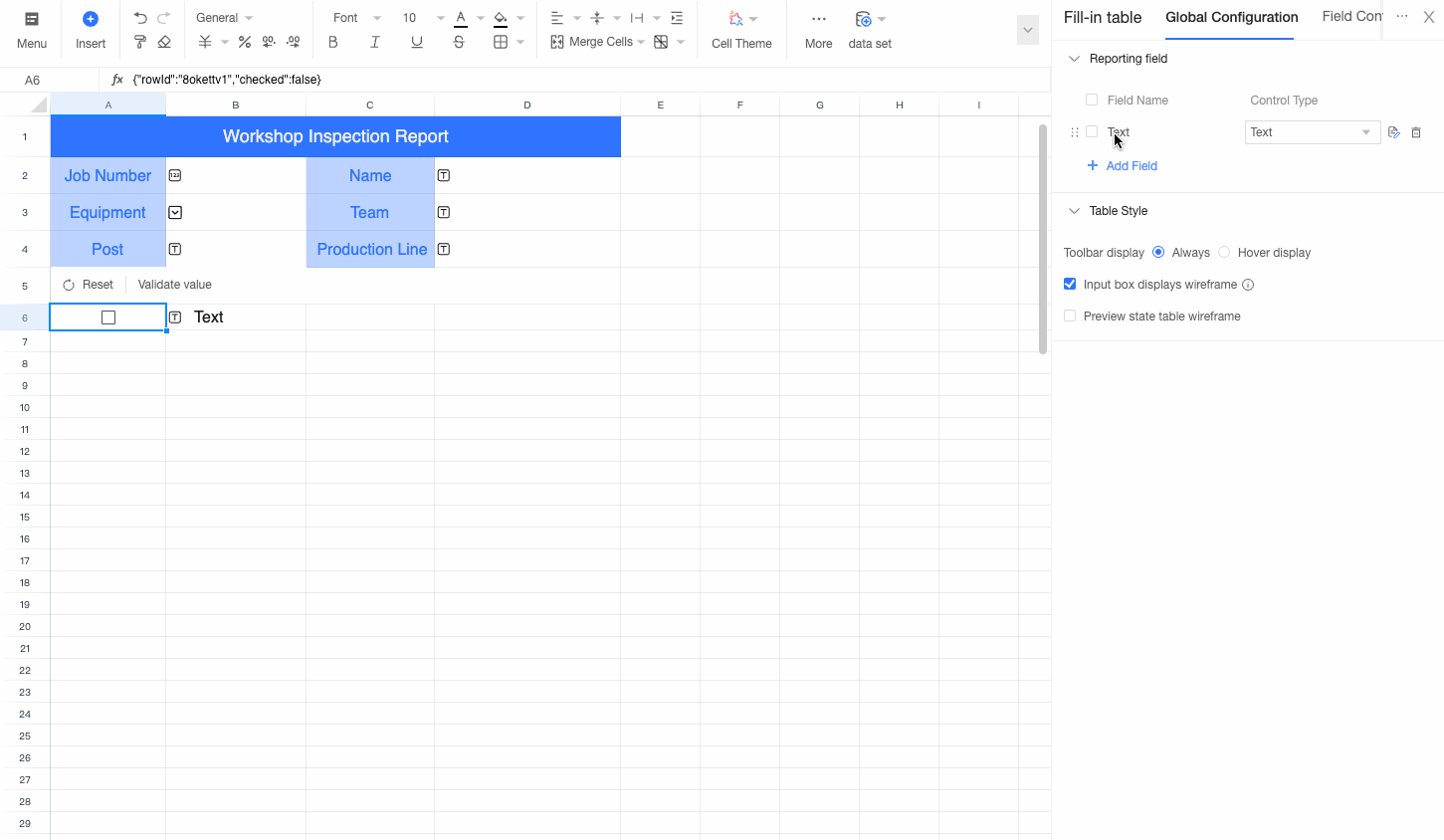
Task: Open the fill color swatch
Action: [501, 18]
